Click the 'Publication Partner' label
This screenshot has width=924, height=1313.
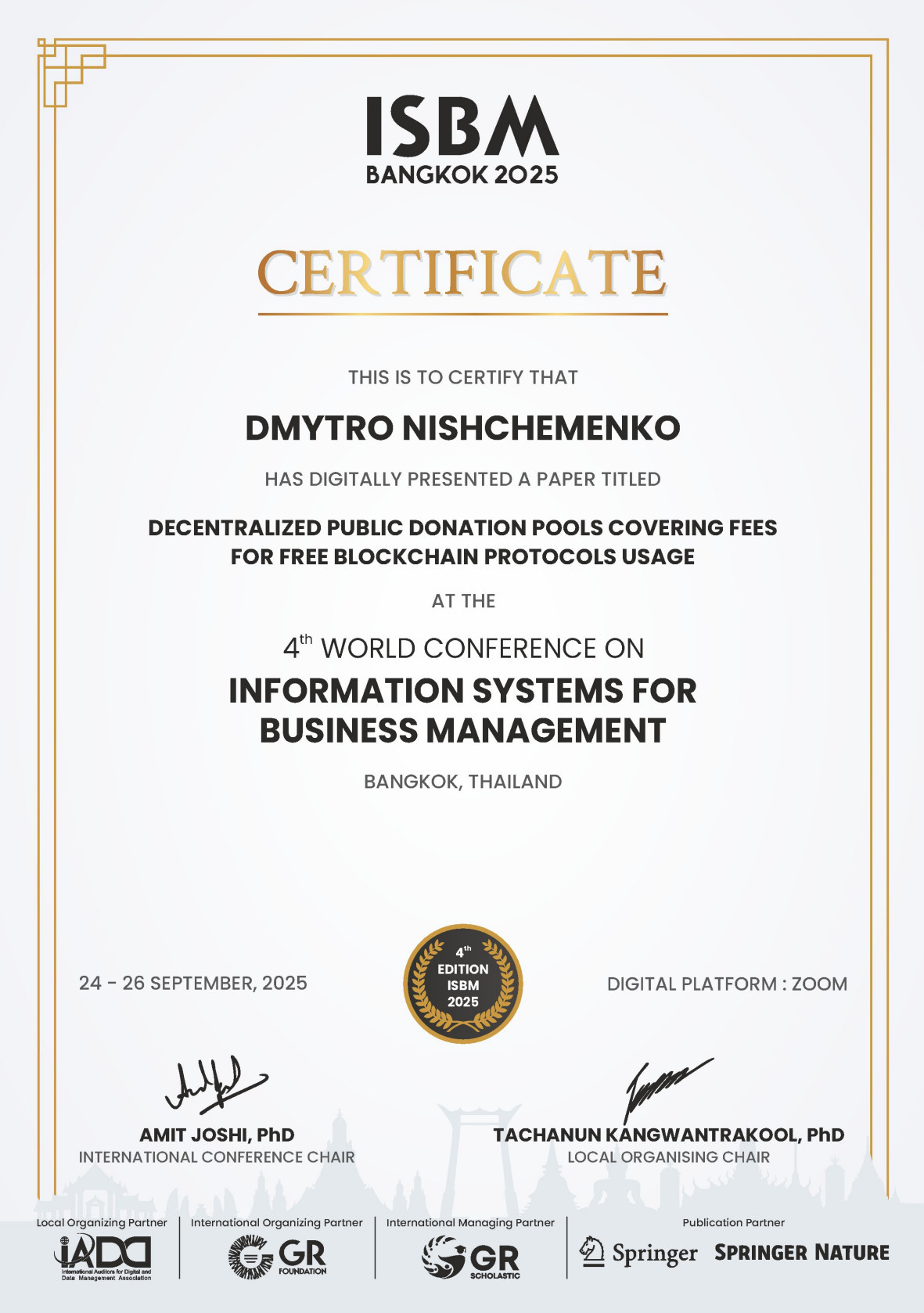733,1223
